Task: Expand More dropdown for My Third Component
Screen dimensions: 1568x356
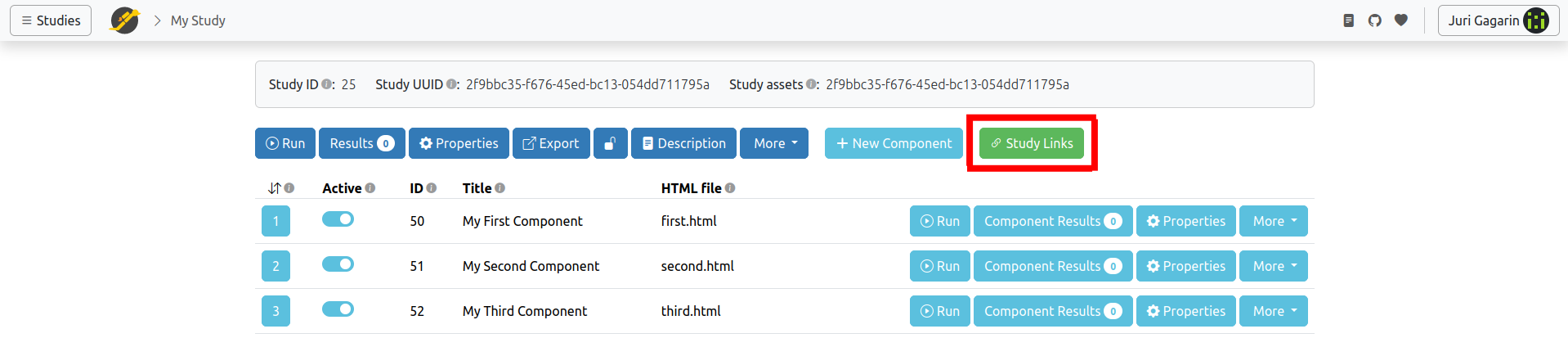Action: (1274, 311)
